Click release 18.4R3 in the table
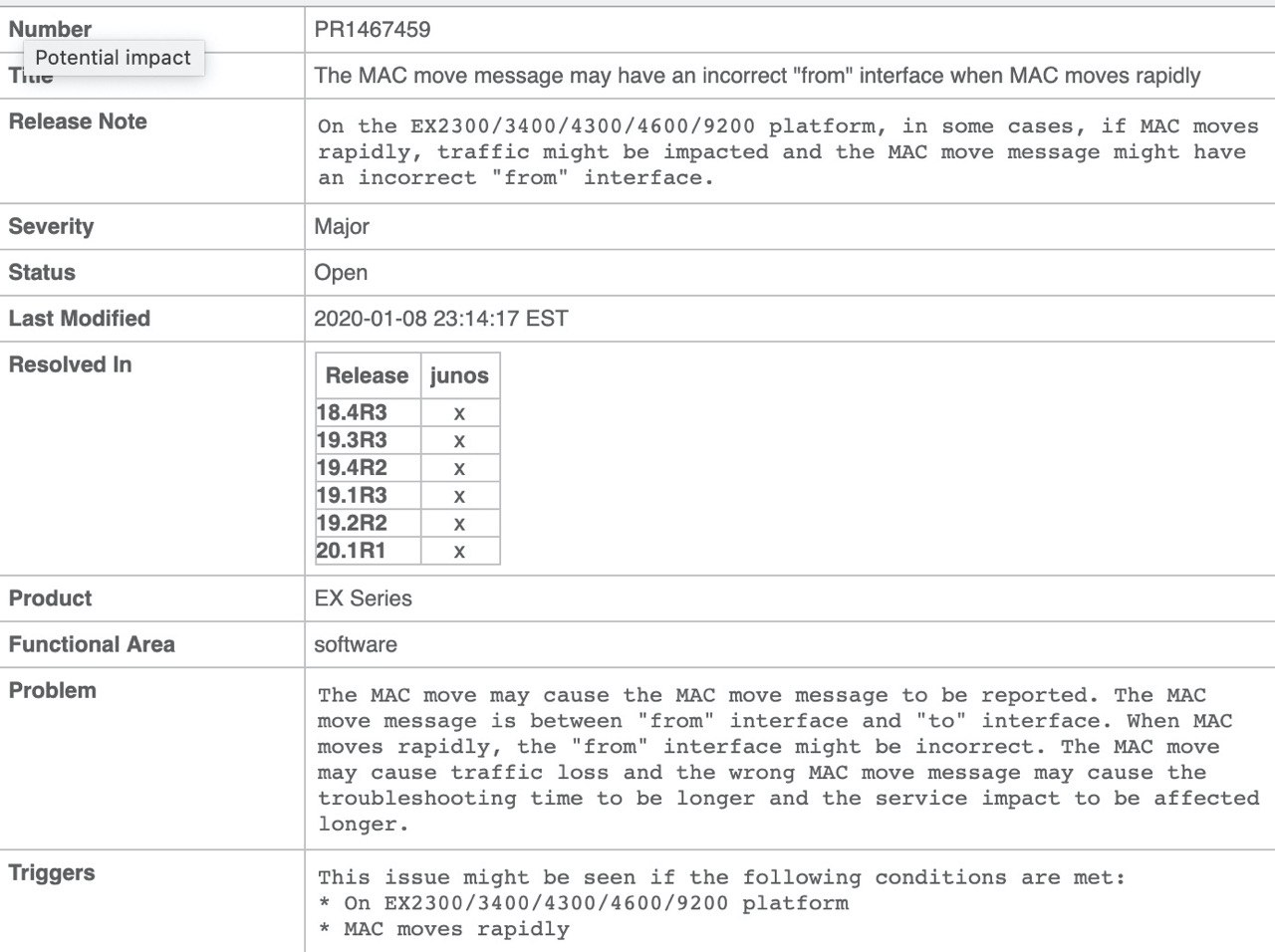Viewport: 1275px width, 952px height. click(352, 412)
